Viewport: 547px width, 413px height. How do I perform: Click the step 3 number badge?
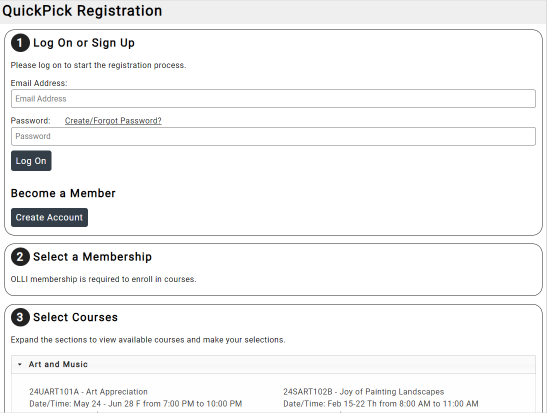coord(20,317)
